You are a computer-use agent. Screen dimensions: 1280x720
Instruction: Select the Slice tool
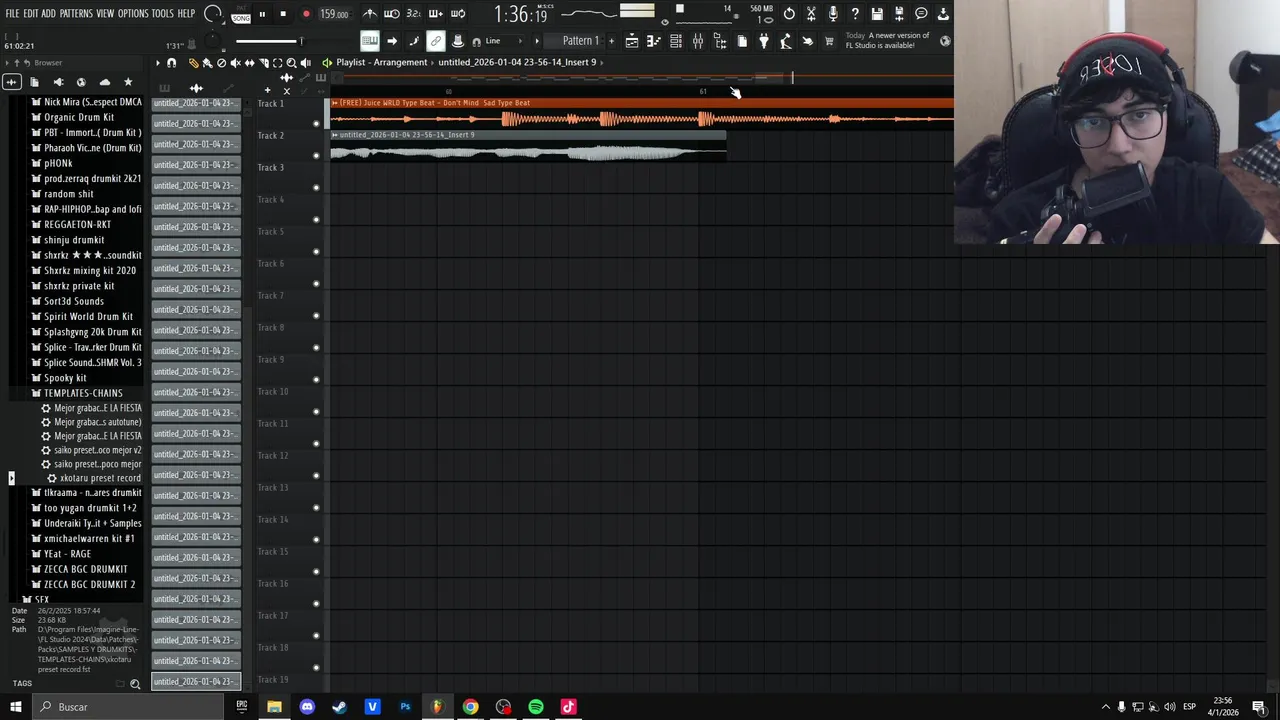264,63
